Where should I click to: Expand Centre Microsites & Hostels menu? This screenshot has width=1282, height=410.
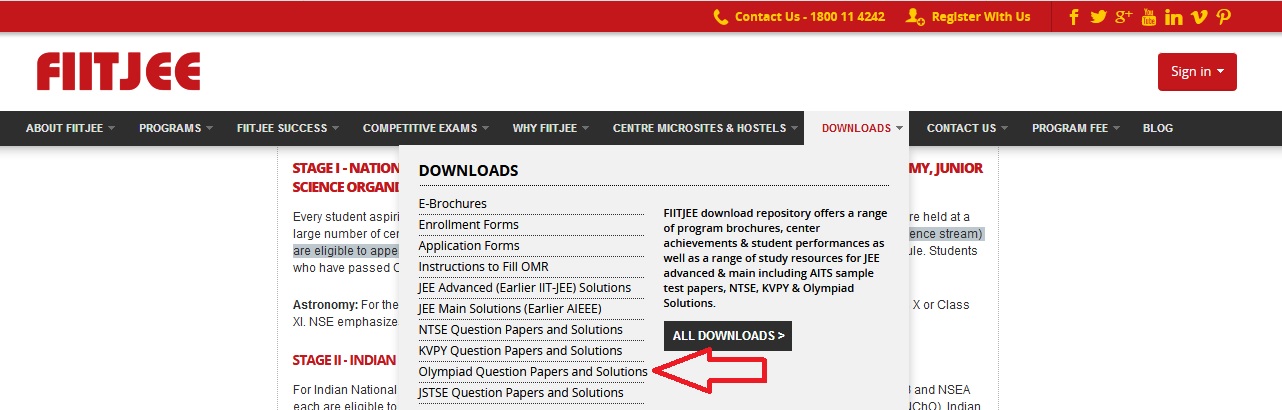tap(706, 128)
